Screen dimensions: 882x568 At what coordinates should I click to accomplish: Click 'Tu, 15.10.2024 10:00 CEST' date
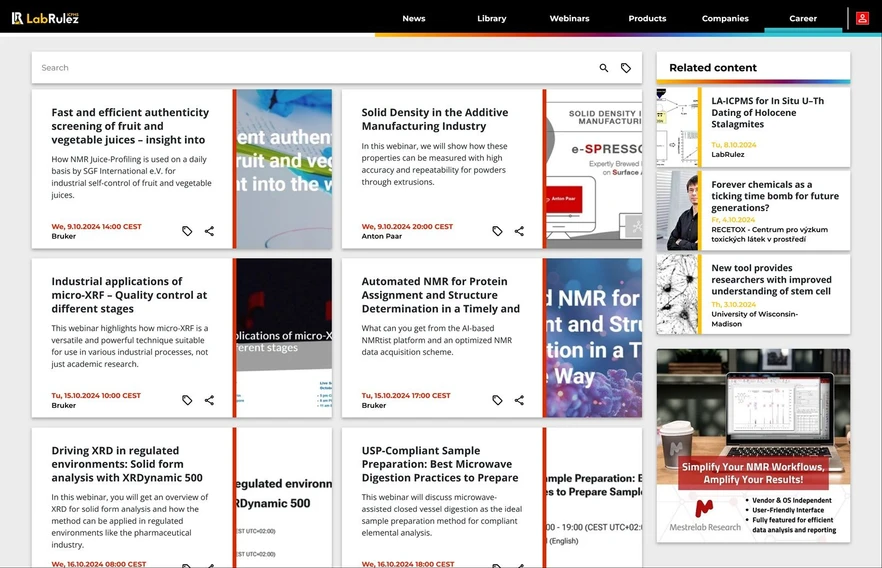[96, 395]
